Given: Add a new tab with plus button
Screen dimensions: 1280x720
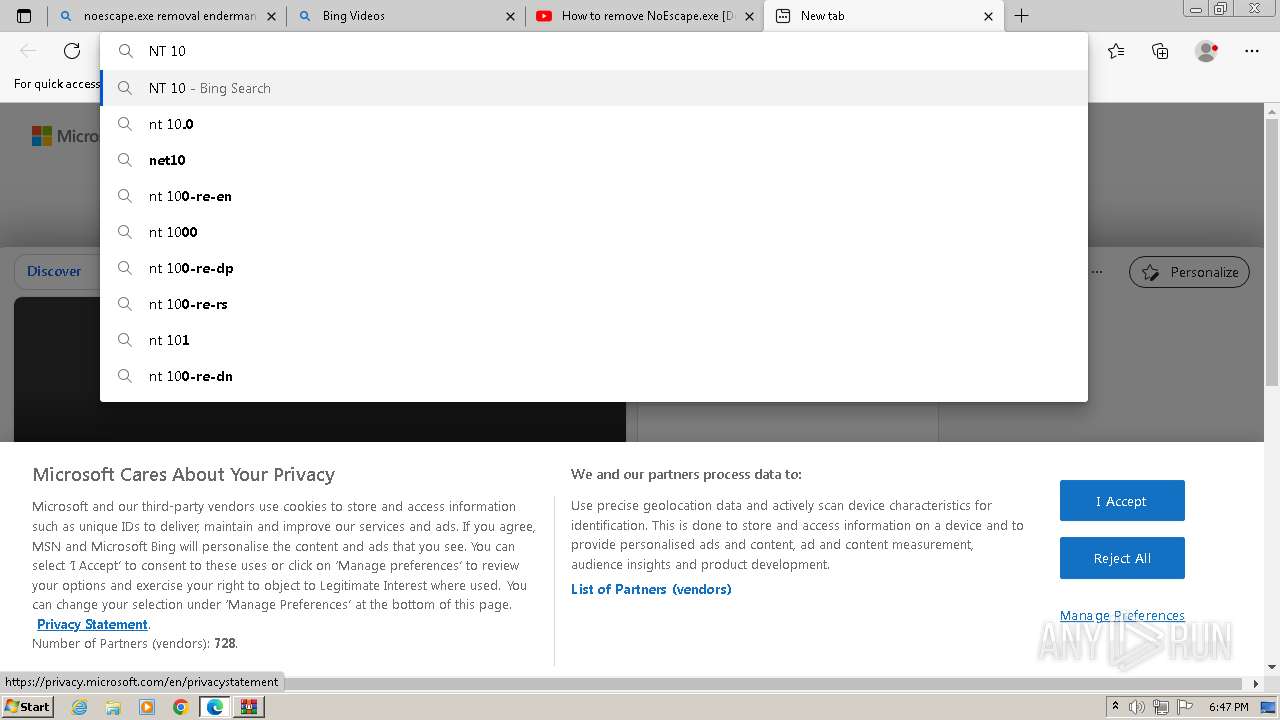Looking at the screenshot, I should tap(1021, 16).
